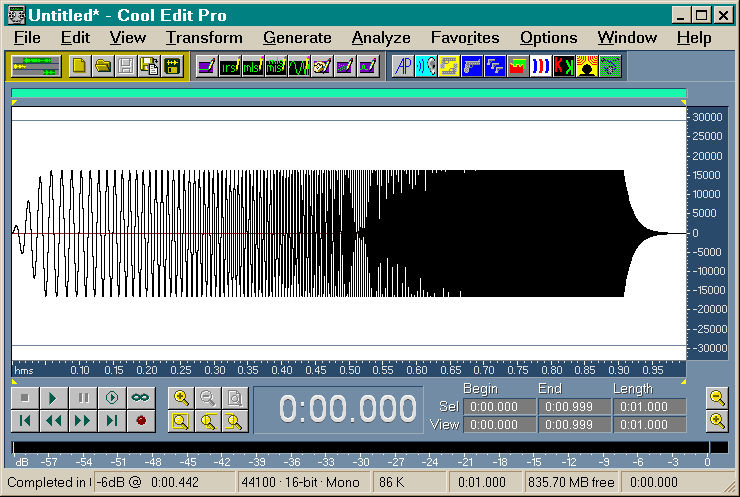The height and width of the screenshot is (497, 740).
Task: Click the Sel Begin time field
Action: [499, 406]
